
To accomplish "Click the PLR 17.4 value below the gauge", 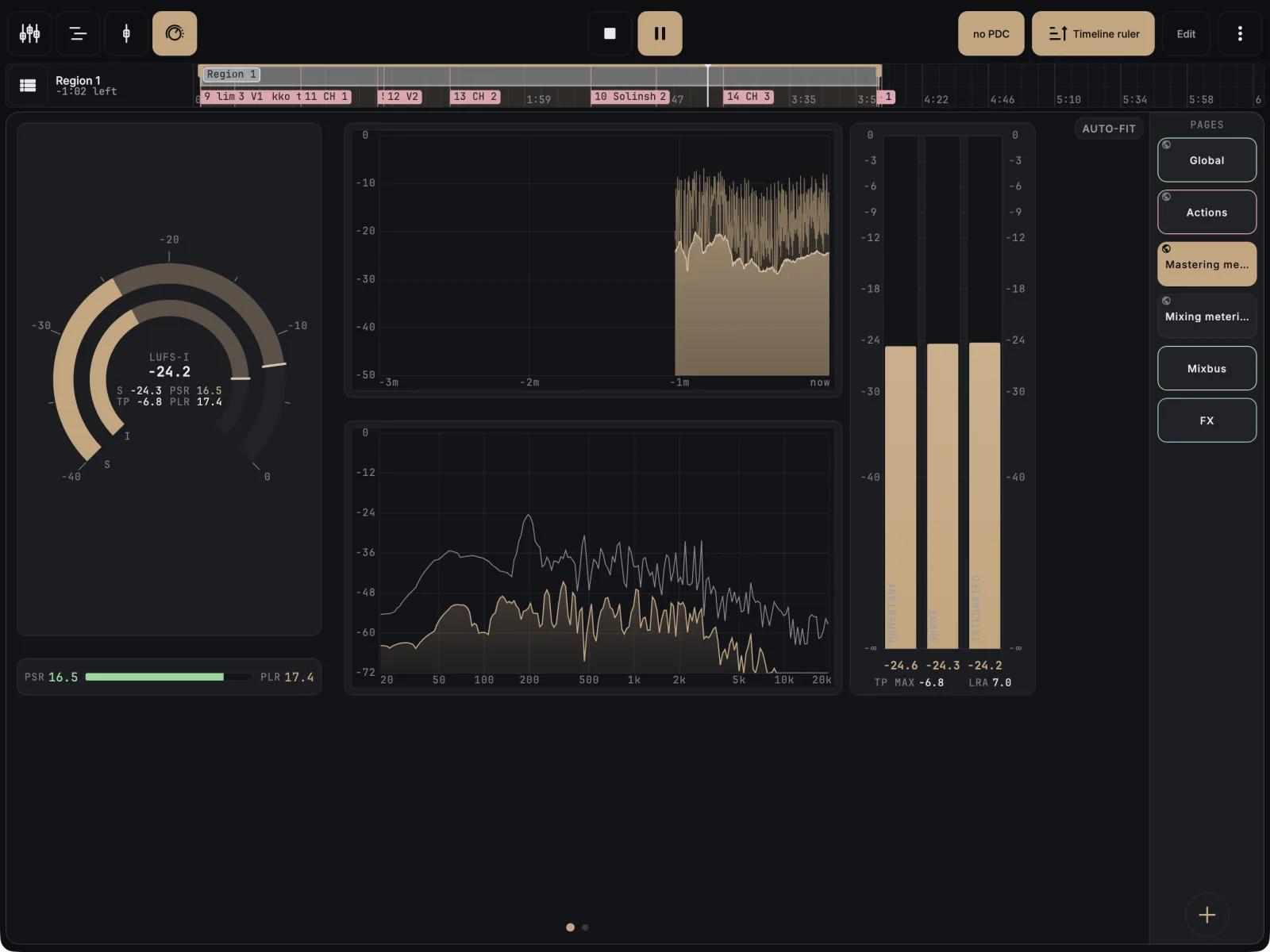I will click(x=287, y=677).
